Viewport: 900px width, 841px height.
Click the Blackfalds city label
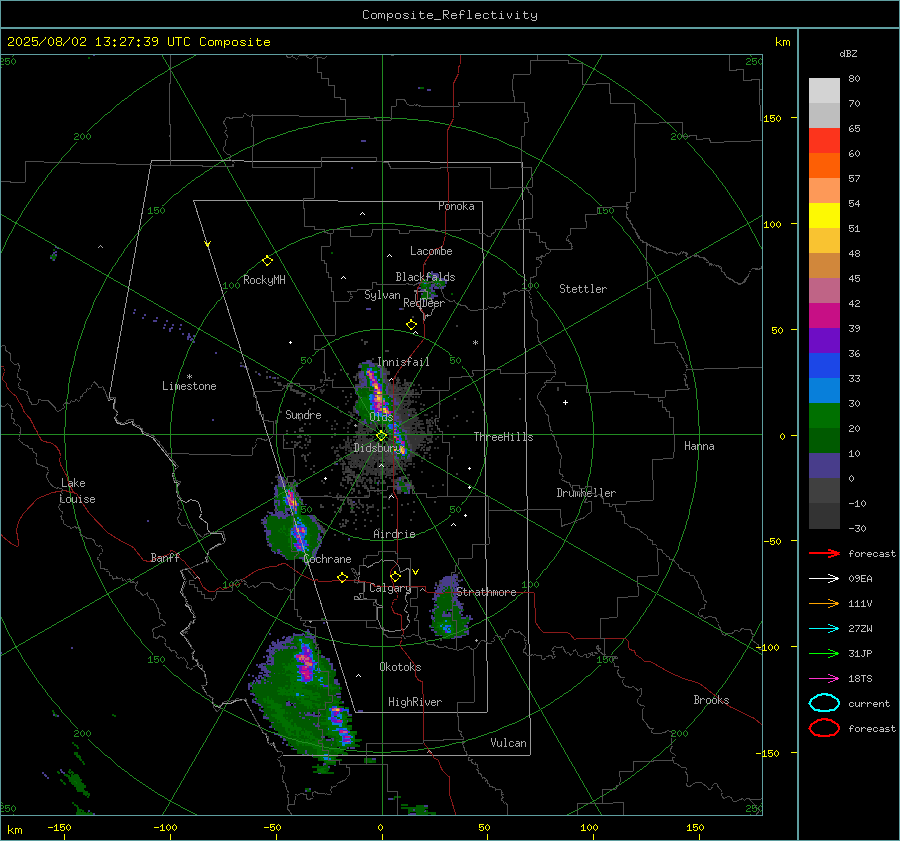(425, 277)
